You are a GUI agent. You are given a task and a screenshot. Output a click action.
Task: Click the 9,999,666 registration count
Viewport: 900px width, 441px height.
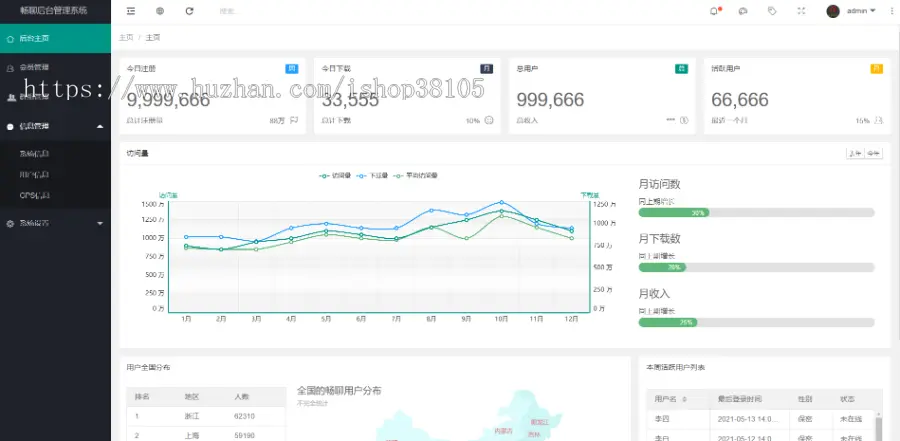pyautogui.click(x=168, y=100)
